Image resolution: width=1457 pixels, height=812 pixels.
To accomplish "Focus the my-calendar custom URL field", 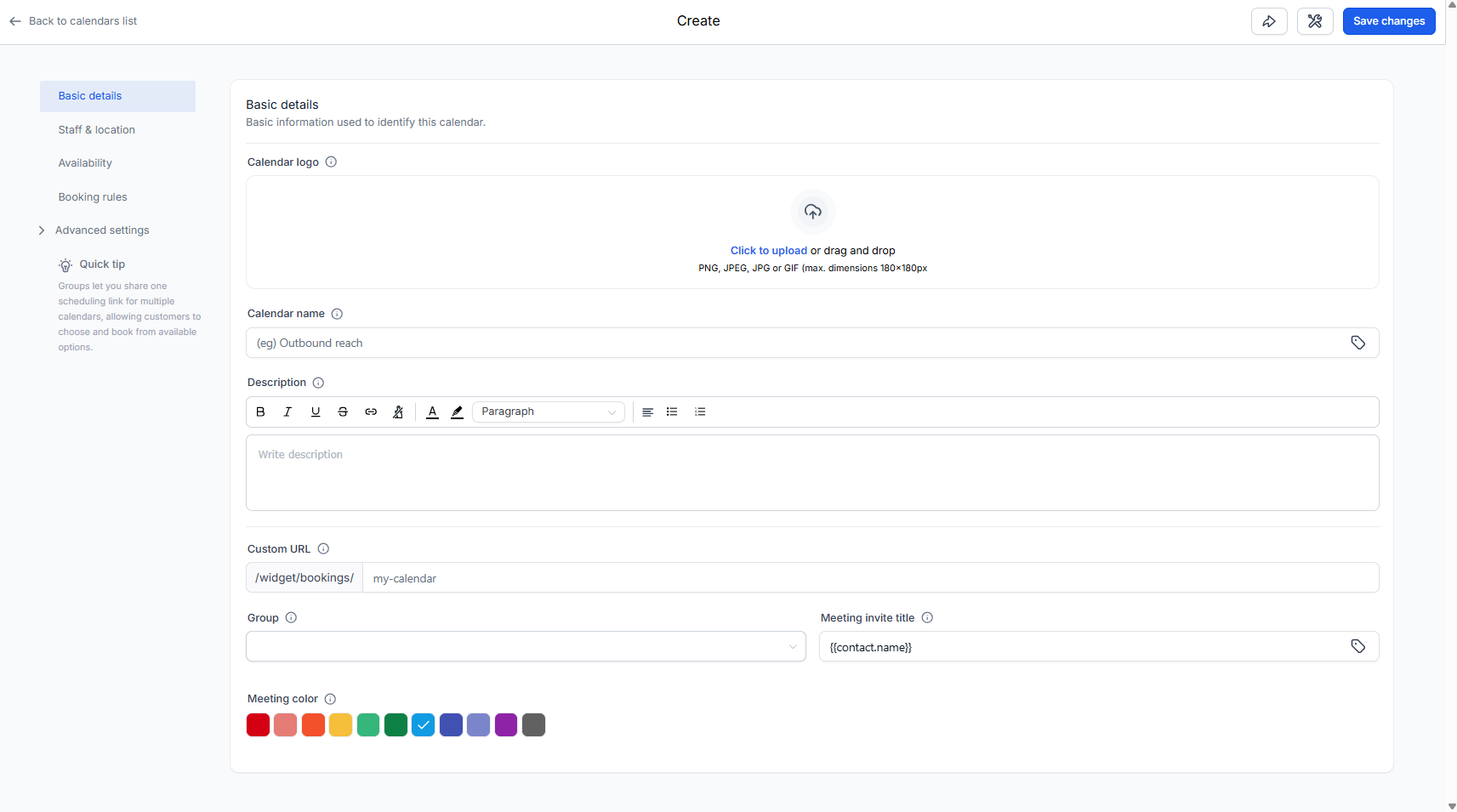I will tap(870, 578).
